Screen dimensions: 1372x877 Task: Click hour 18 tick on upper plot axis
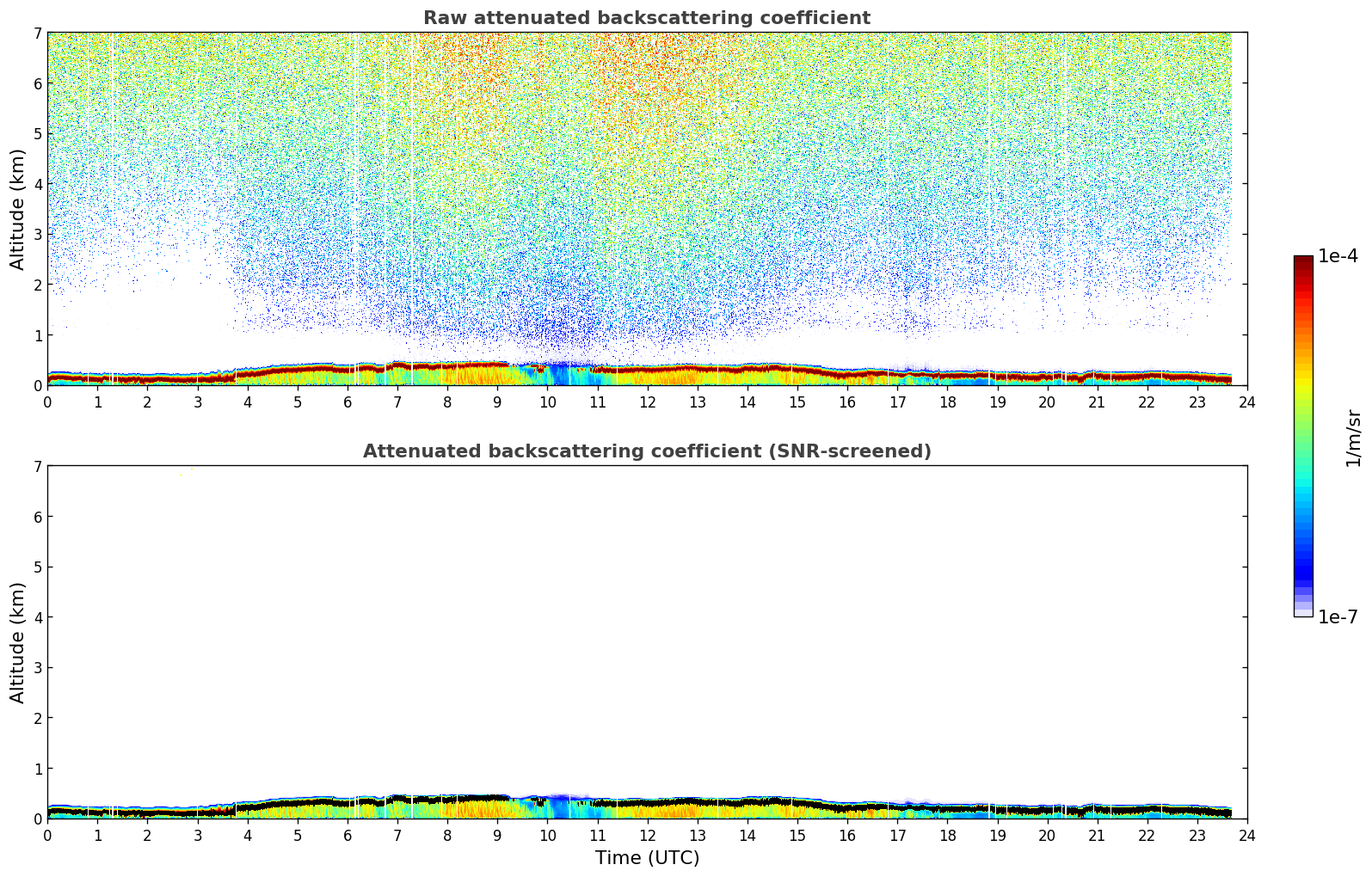[947, 402]
